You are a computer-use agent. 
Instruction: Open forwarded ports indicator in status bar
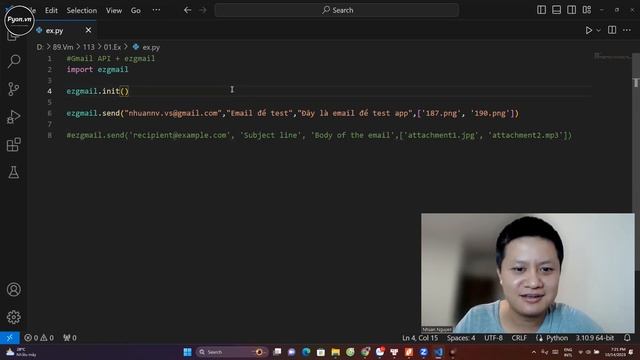tap(69, 338)
